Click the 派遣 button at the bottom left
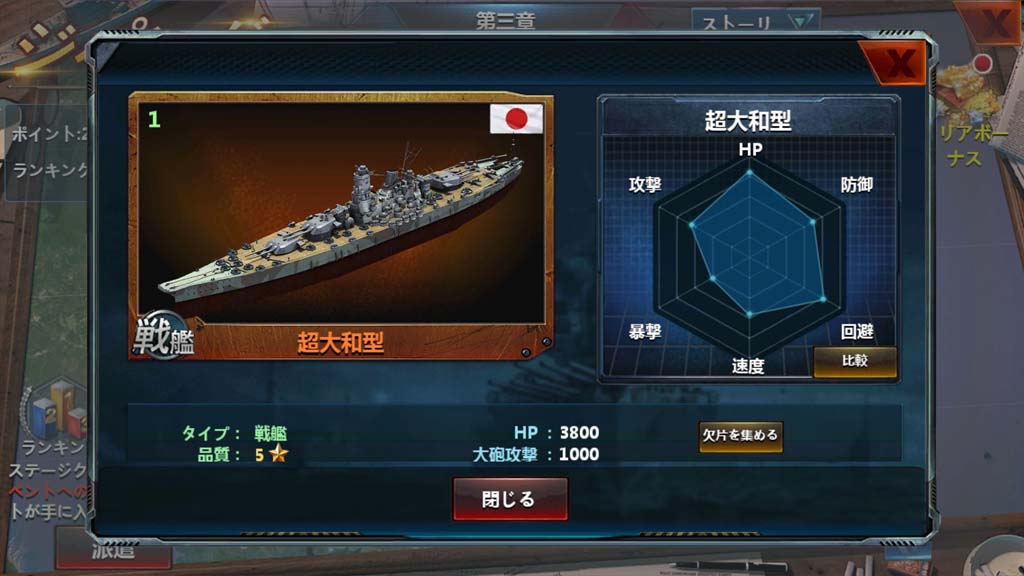1024x576 pixels. click(114, 552)
